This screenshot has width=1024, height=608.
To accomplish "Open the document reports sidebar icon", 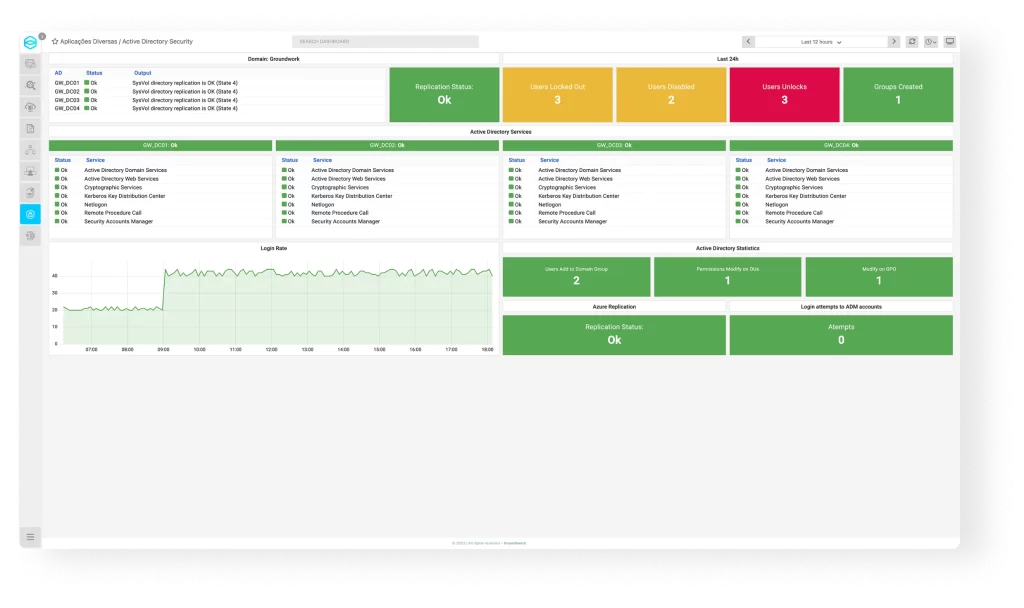I will click(x=31, y=128).
